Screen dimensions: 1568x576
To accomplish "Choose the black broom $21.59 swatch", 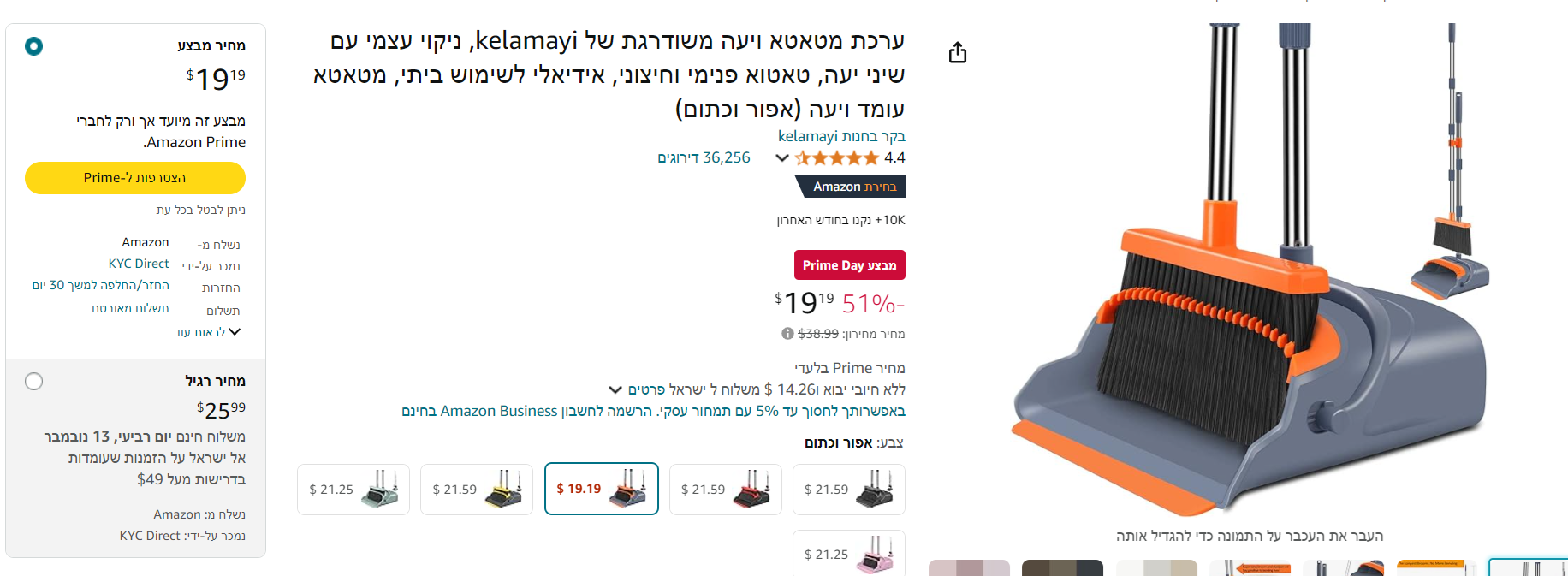I will [x=849, y=490].
